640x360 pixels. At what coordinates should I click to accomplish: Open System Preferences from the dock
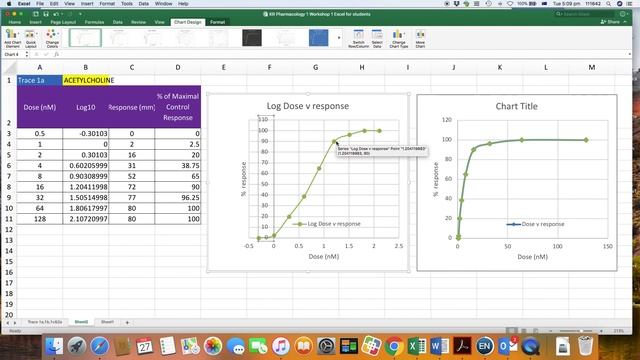tap(326, 346)
